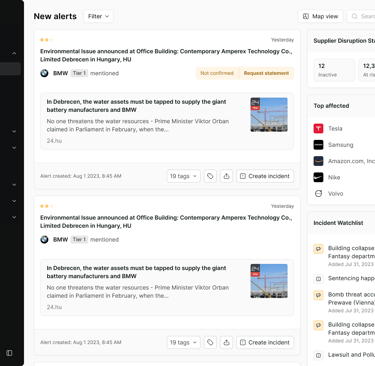Select Tesla in Top affected
The image size is (375, 366).
pos(335,128)
